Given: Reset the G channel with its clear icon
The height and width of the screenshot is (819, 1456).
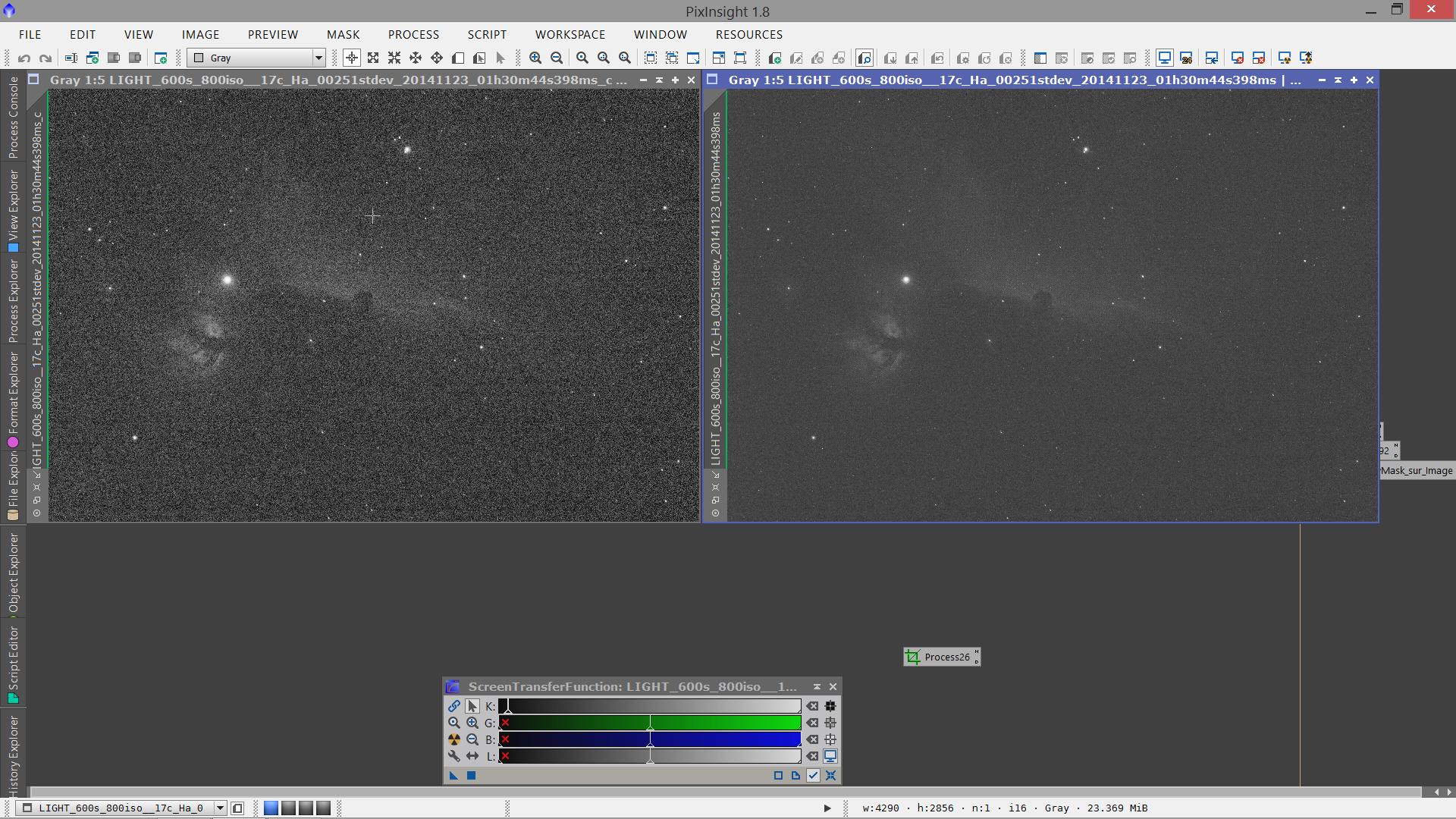Looking at the screenshot, I should point(812,723).
